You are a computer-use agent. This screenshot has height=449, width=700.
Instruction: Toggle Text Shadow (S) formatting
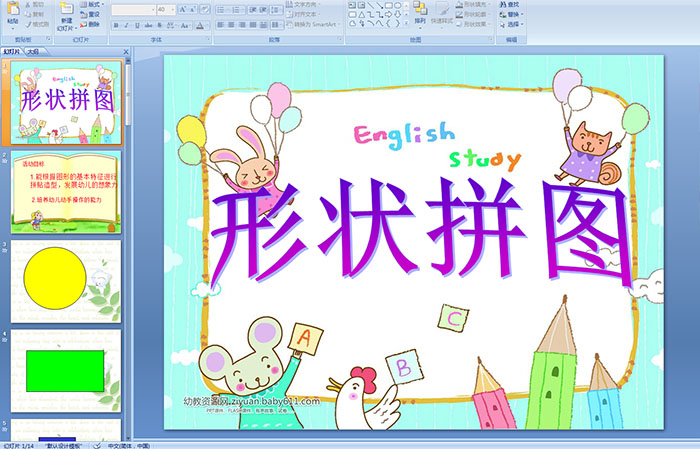(159, 25)
